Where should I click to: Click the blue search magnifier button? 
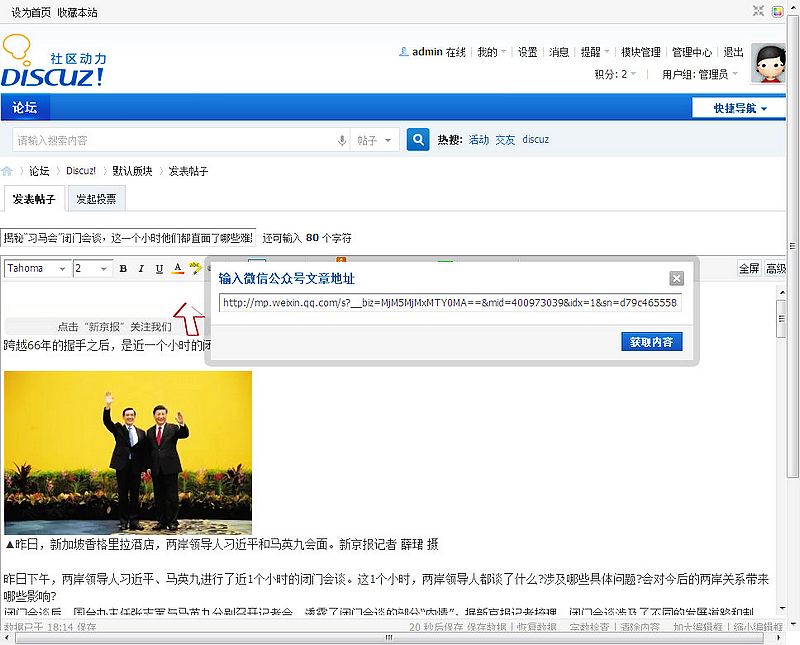[x=418, y=139]
